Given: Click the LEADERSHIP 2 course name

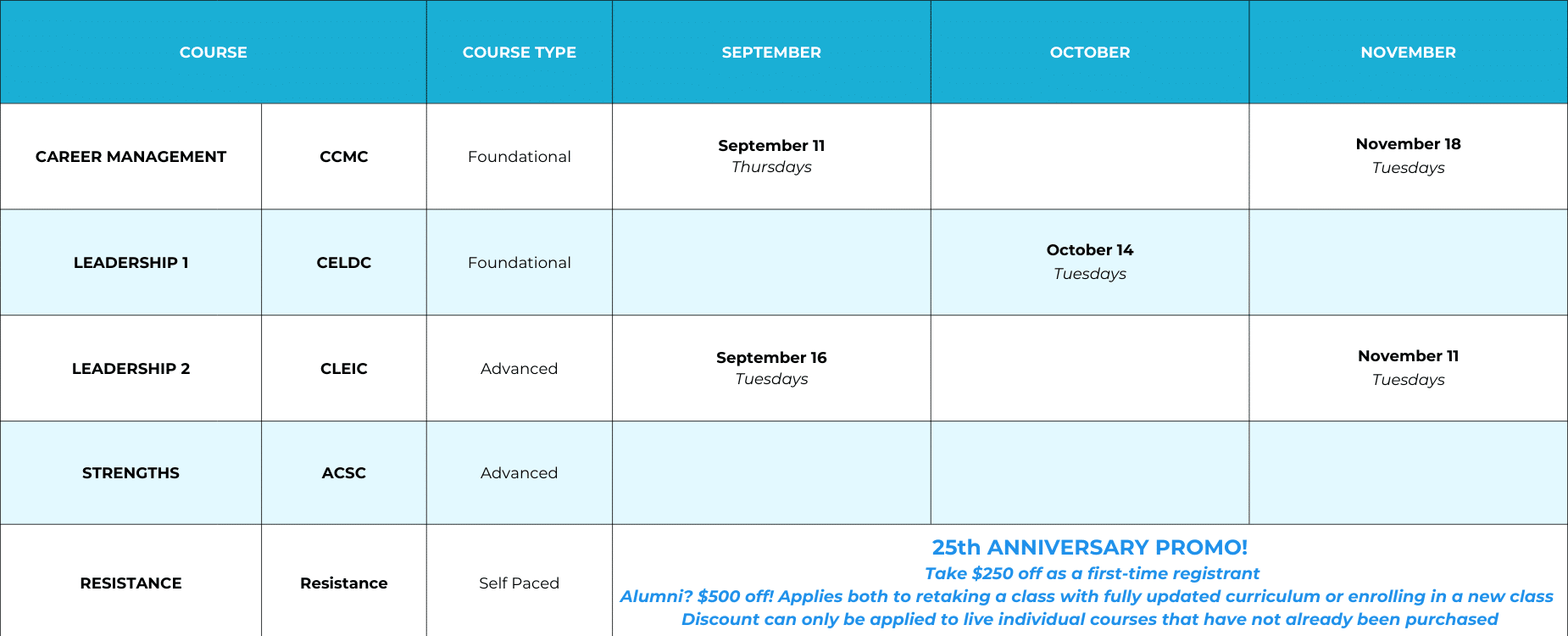Looking at the screenshot, I should click(131, 369).
